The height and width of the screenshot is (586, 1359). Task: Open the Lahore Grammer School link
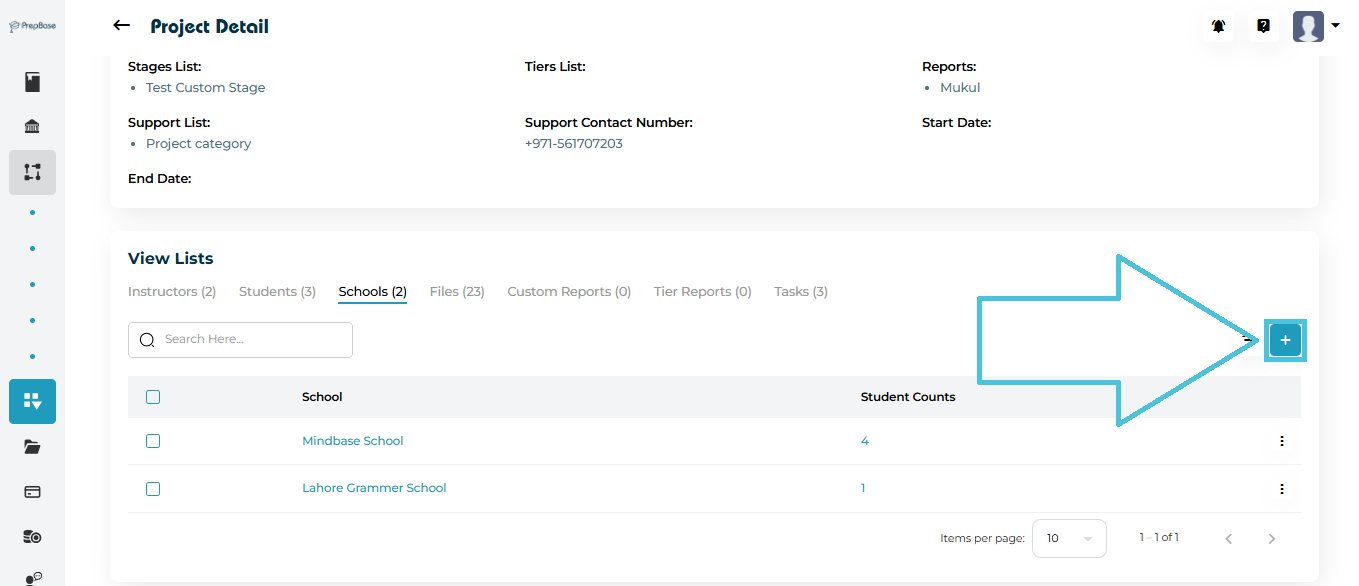[374, 488]
